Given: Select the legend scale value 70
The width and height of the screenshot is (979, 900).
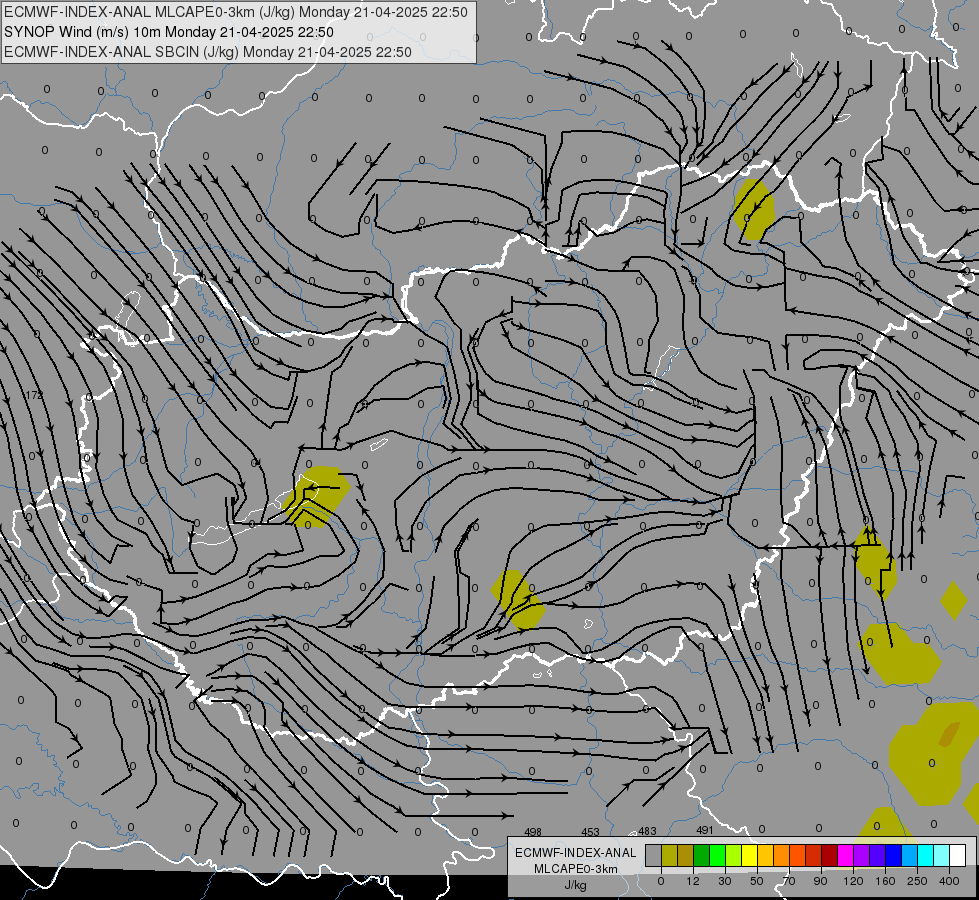Looking at the screenshot, I should (789, 881).
